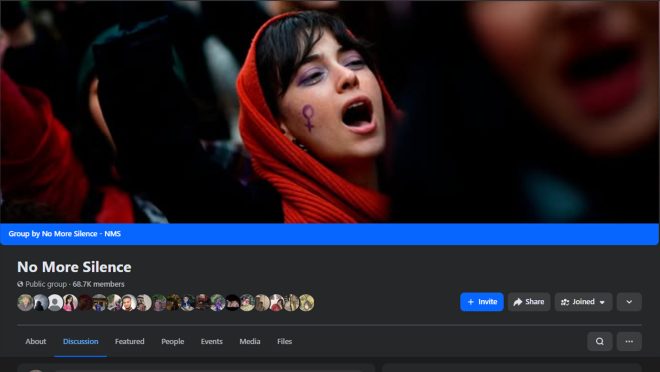Search within the group
The image size is (660, 372).
point(600,341)
